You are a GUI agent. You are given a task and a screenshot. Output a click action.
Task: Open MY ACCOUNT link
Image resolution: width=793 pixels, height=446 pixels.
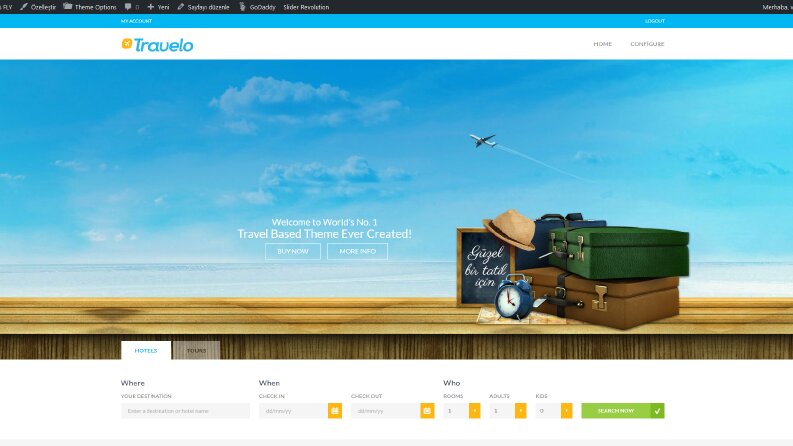[x=136, y=21]
